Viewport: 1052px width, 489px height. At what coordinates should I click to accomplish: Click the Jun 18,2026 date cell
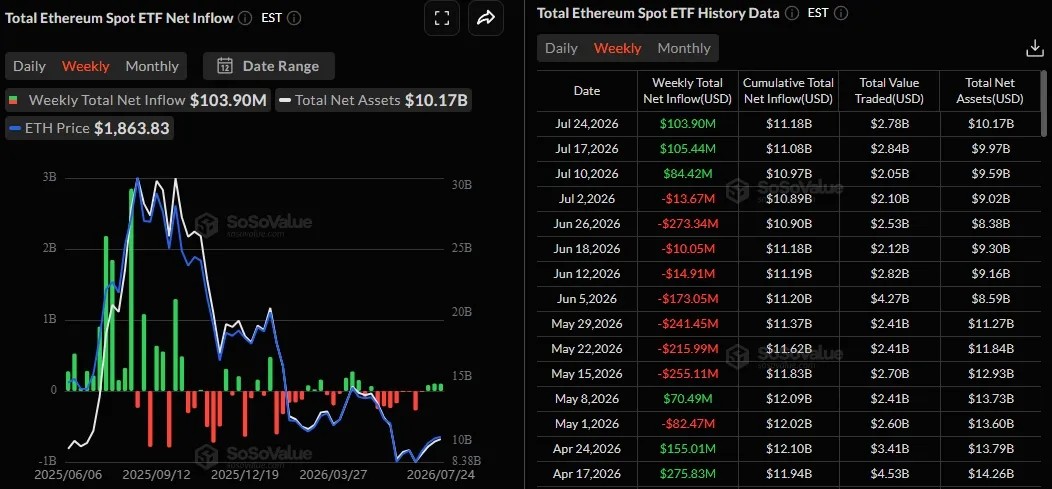pyautogui.click(x=587, y=248)
